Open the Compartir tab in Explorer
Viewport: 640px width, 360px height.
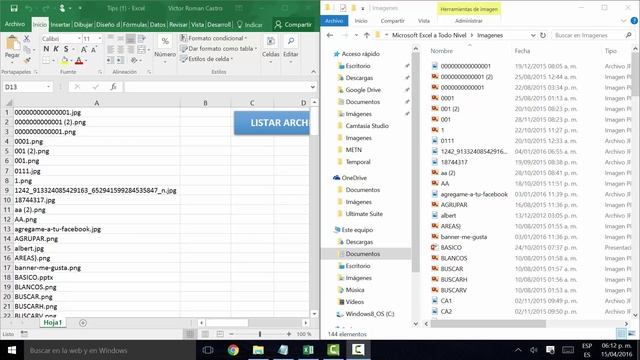click(x=392, y=21)
